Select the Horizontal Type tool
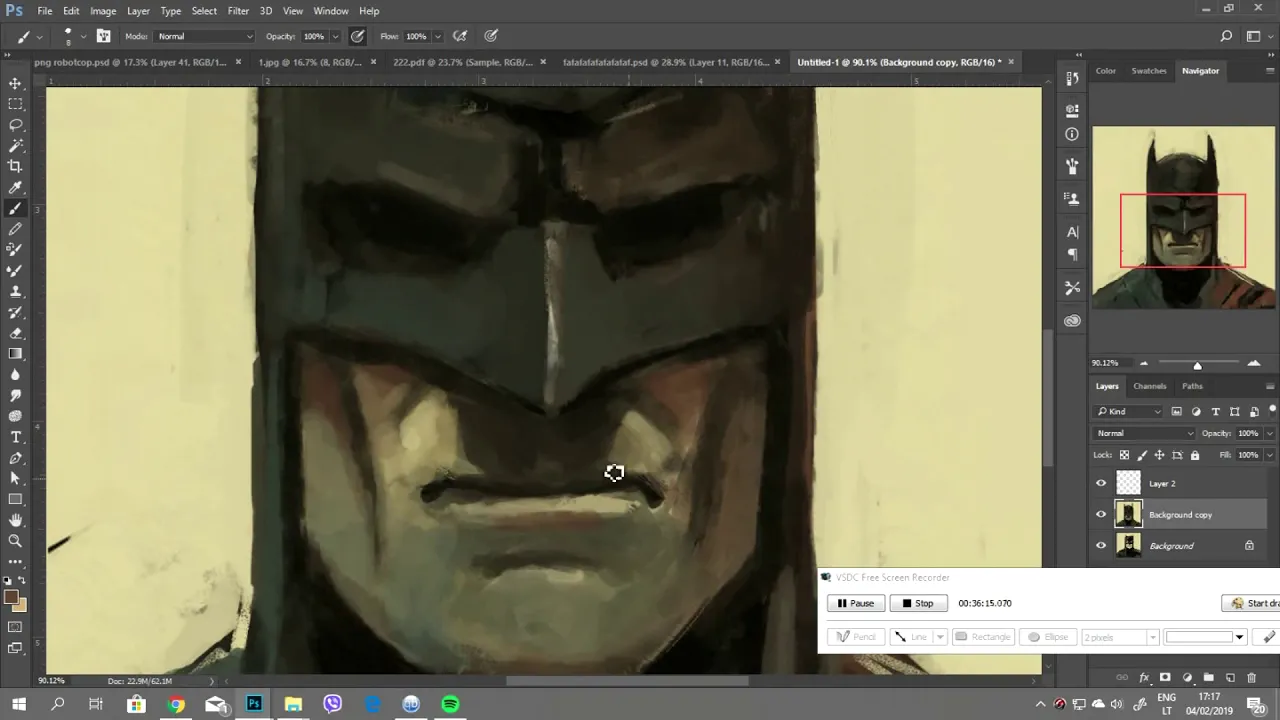 15,437
